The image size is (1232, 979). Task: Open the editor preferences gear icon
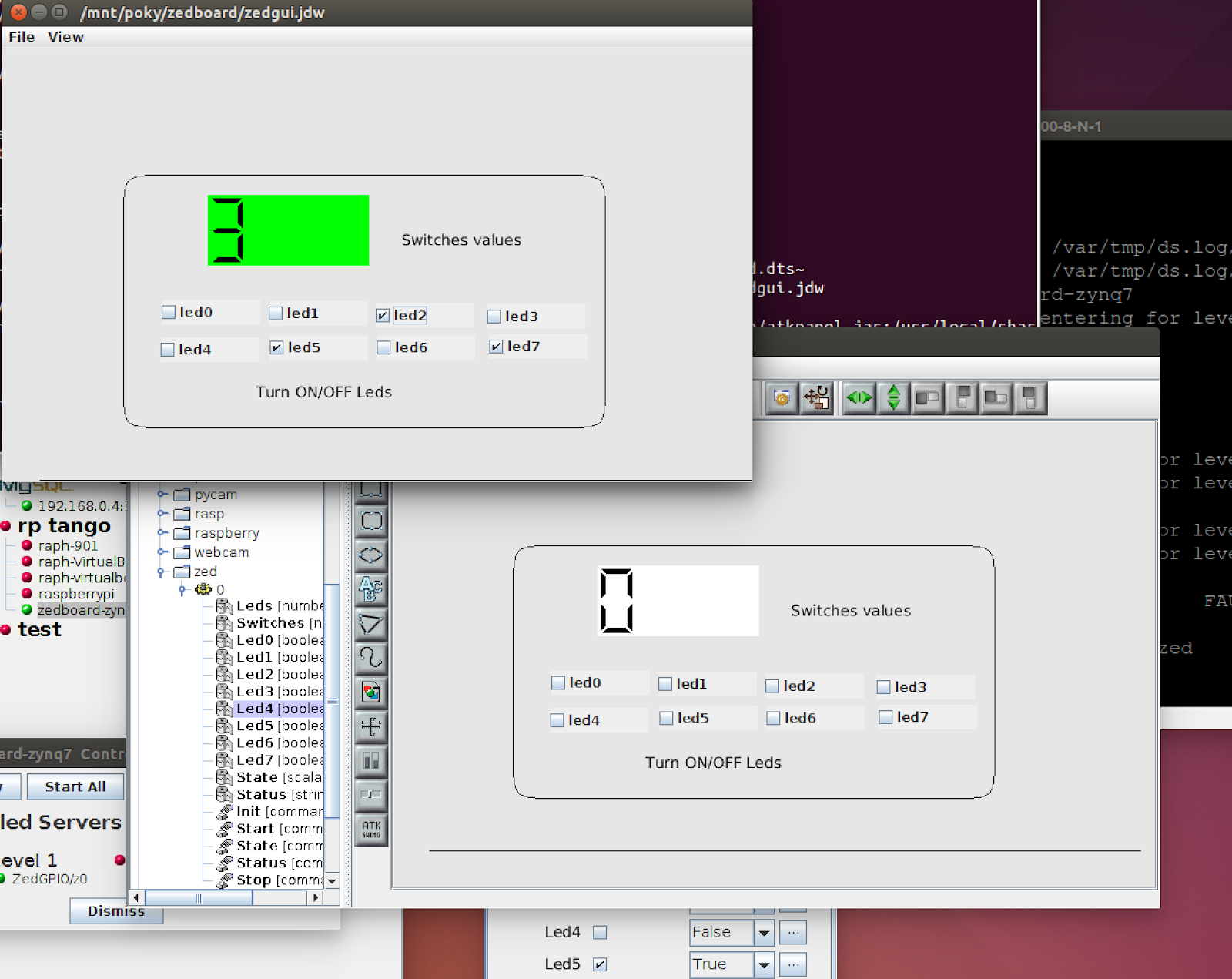782,398
